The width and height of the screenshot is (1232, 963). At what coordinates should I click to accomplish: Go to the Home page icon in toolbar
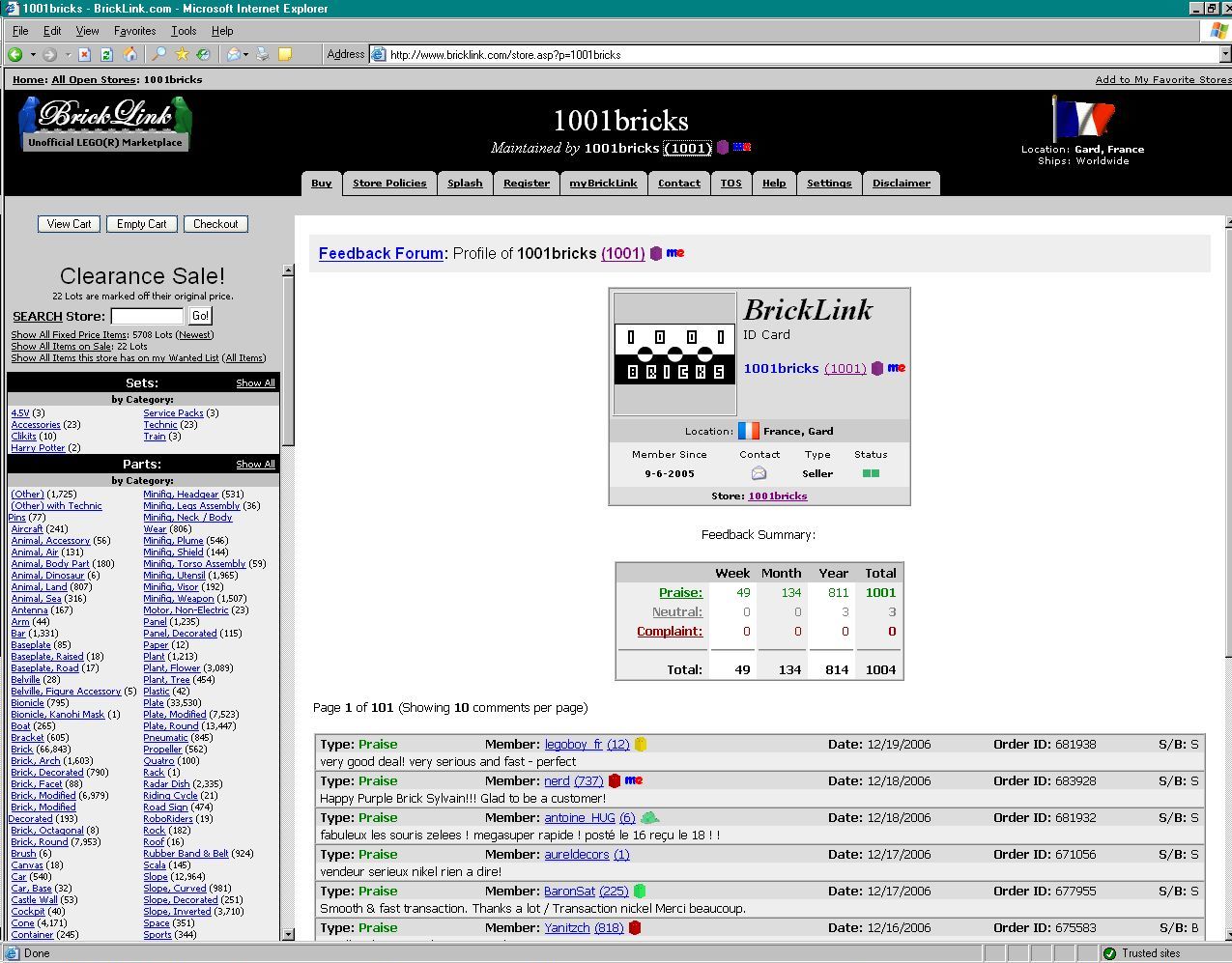click(x=129, y=55)
